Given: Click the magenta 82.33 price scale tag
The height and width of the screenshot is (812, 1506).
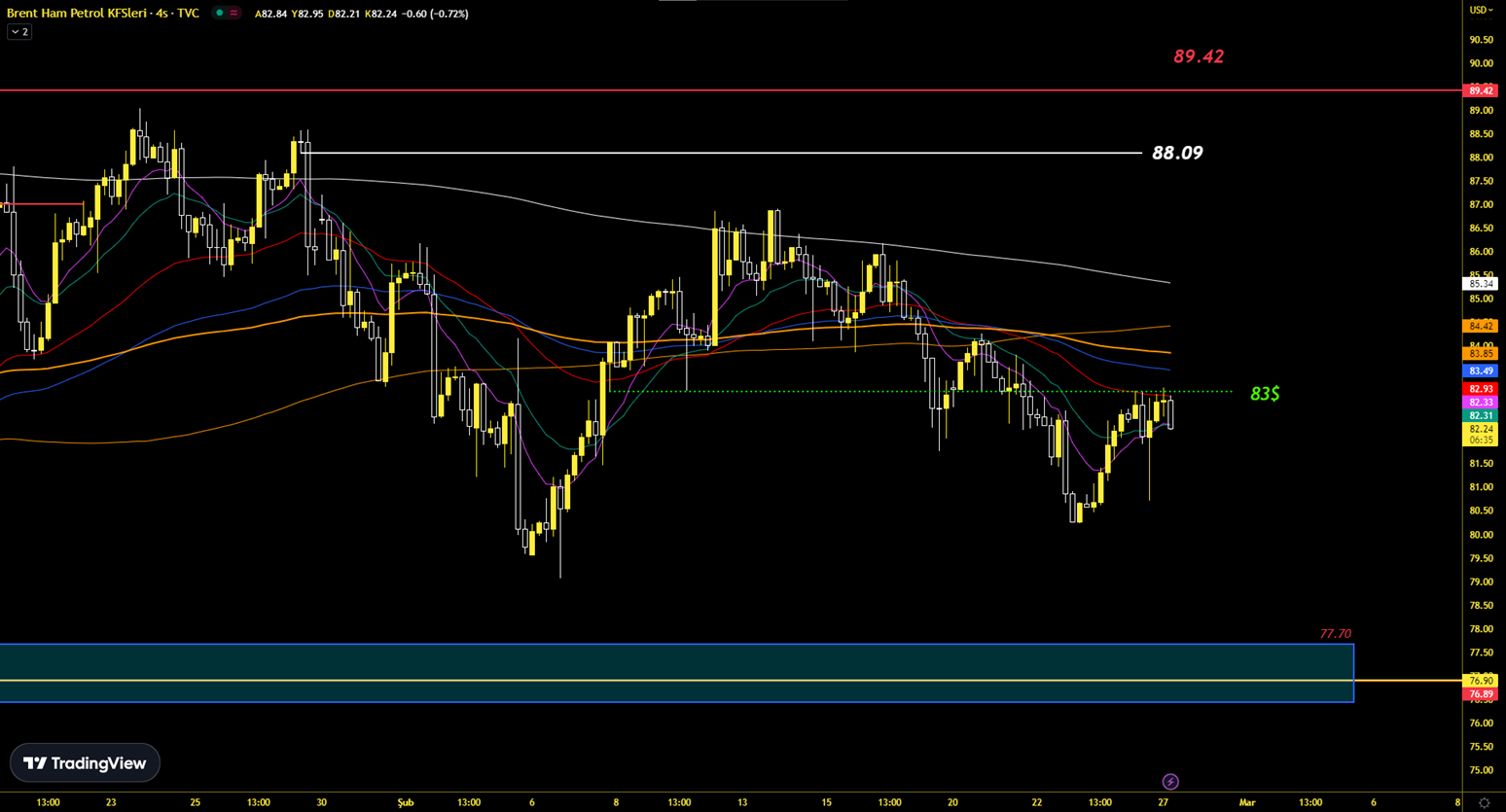Looking at the screenshot, I should [x=1481, y=402].
